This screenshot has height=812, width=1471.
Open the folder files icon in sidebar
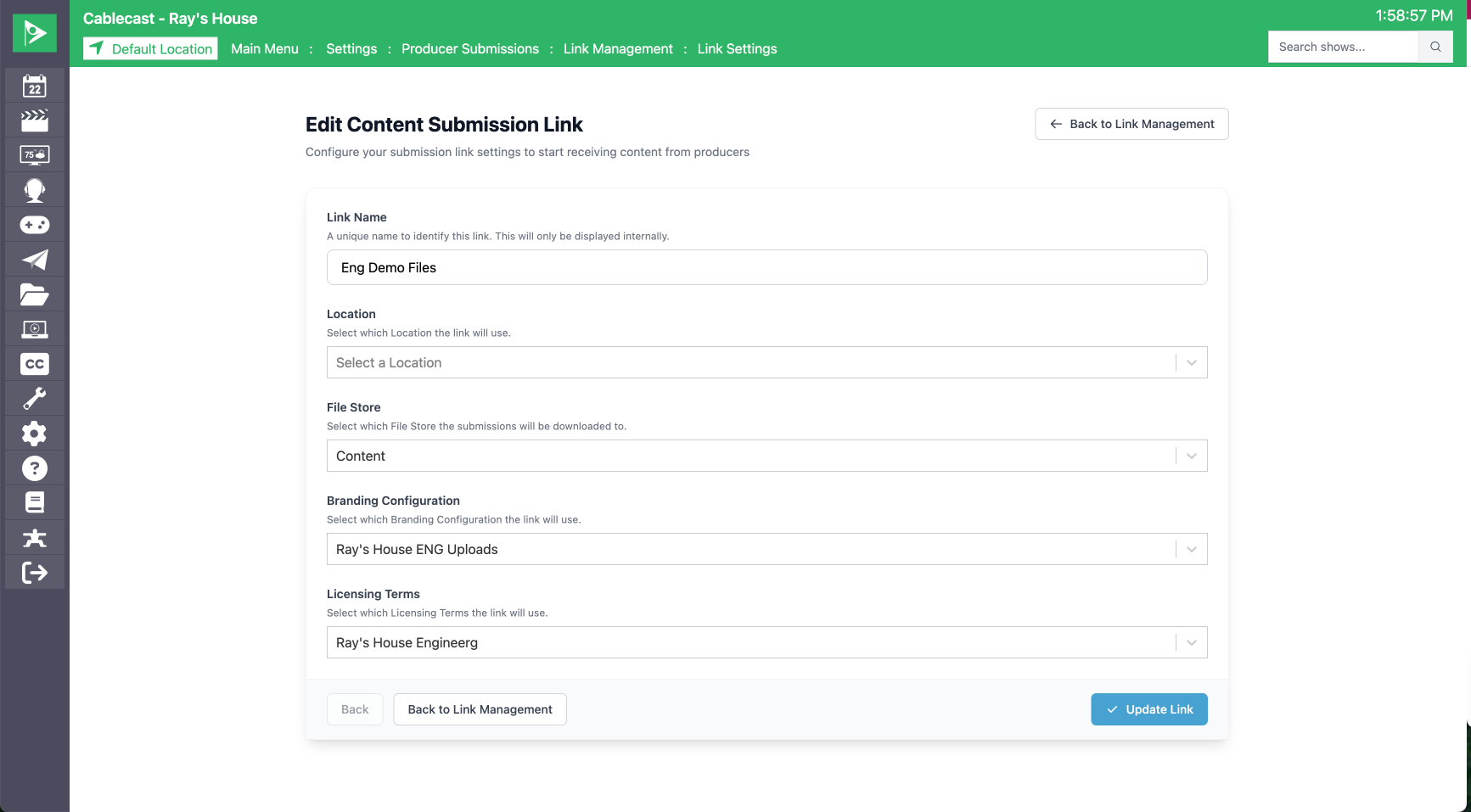(x=35, y=294)
